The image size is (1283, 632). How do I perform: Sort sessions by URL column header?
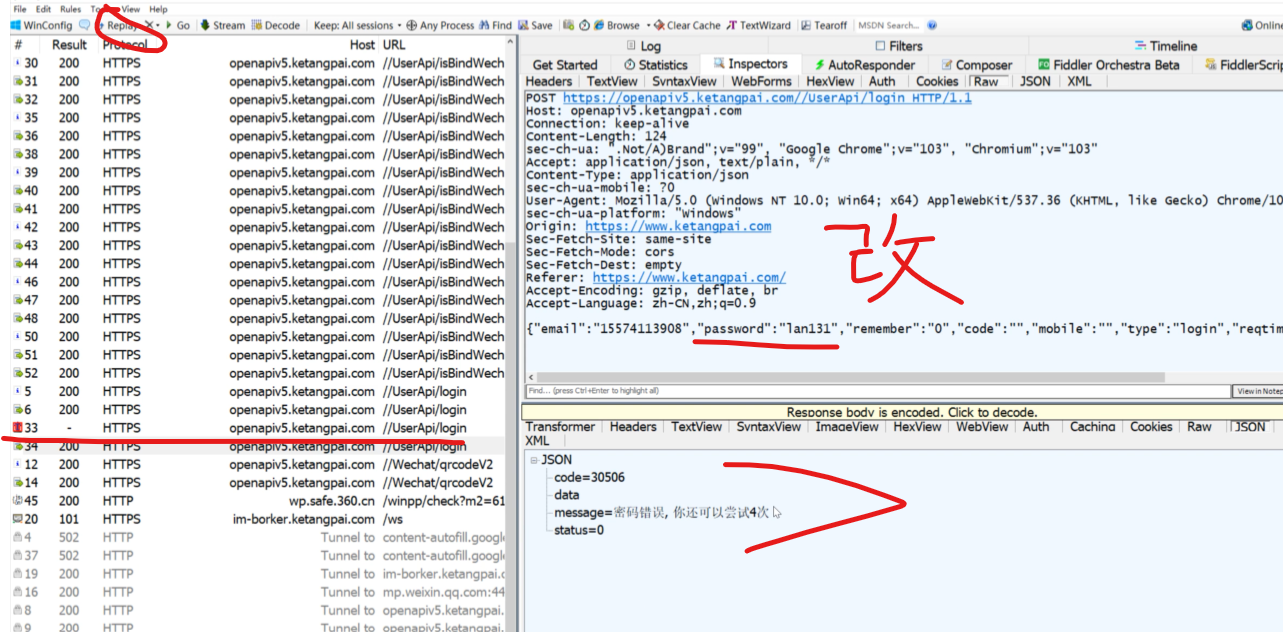click(395, 45)
